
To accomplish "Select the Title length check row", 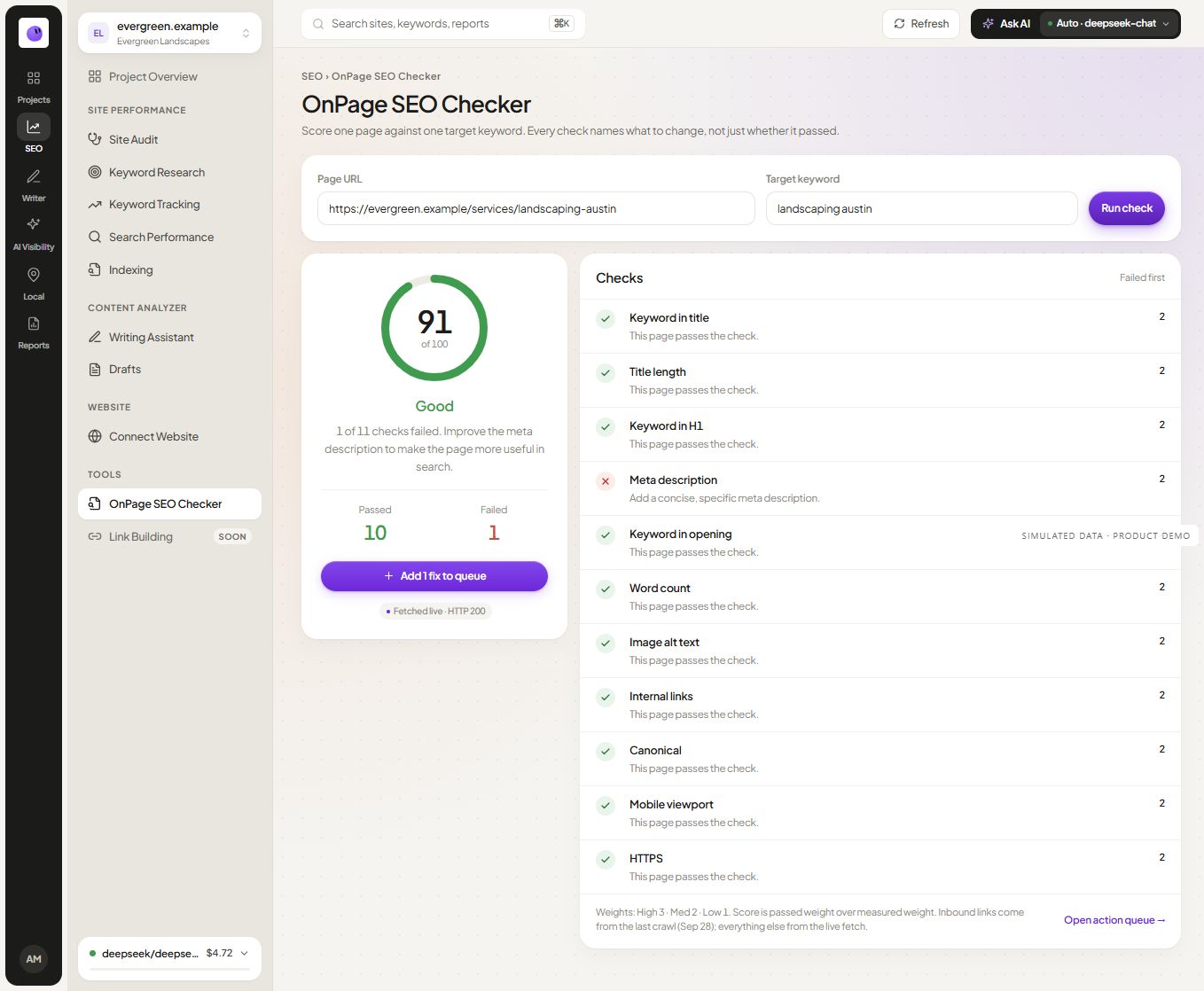I will tap(880, 380).
